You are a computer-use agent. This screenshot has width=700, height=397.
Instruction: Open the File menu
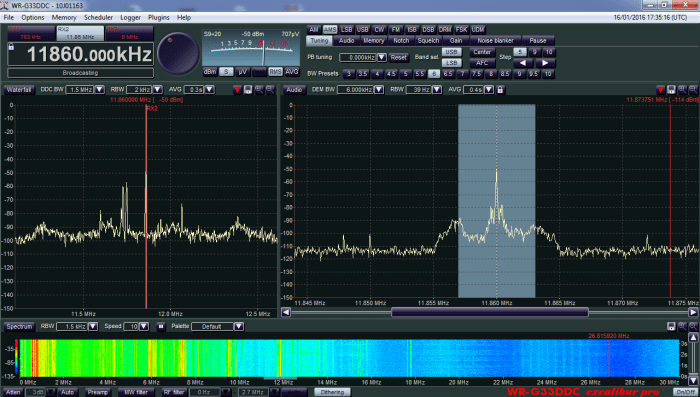[8, 17]
